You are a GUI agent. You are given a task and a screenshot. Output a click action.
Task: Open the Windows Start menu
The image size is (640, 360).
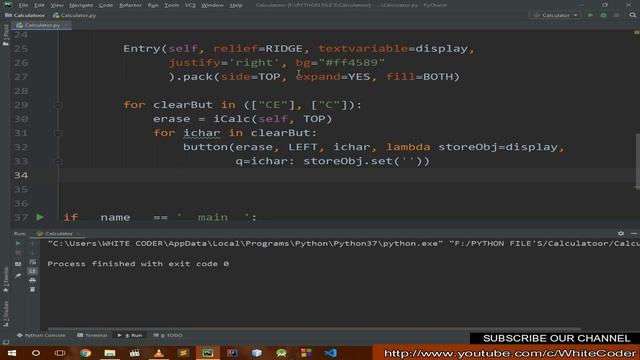(12, 353)
